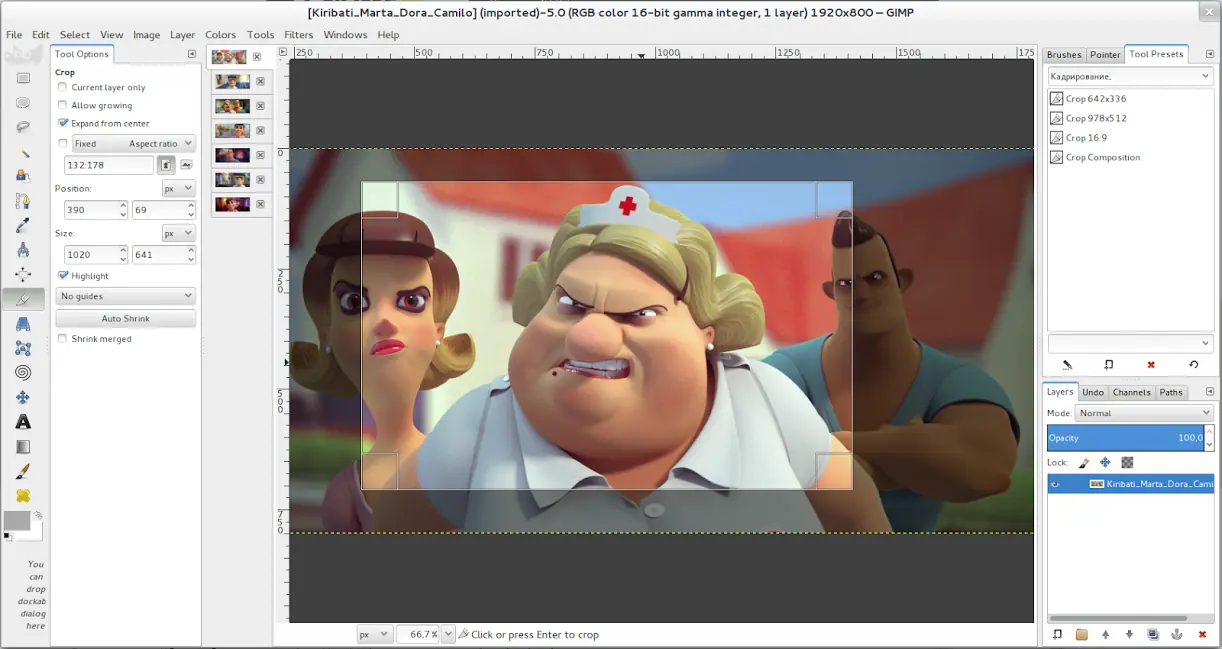This screenshot has width=1222, height=649.
Task: Select the Perspective transform tool
Action: click(x=23, y=323)
